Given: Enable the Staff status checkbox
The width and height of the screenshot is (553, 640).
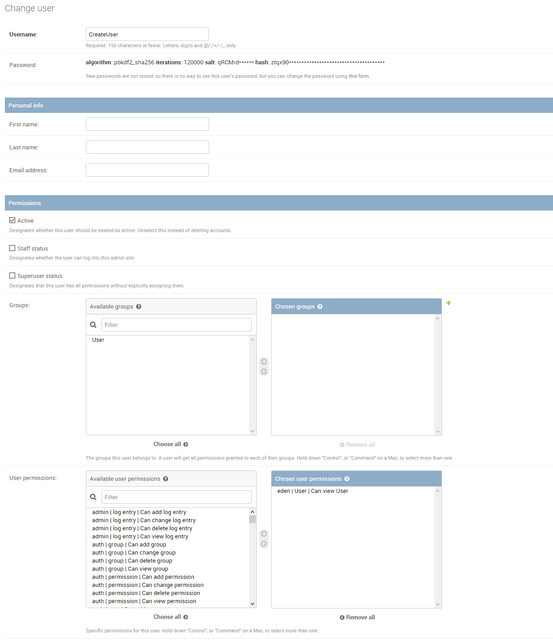Looking at the screenshot, I should pyautogui.click(x=12, y=248).
